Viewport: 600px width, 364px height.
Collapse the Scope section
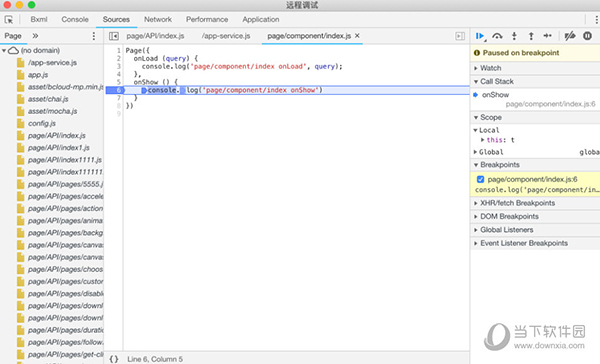click(x=476, y=118)
